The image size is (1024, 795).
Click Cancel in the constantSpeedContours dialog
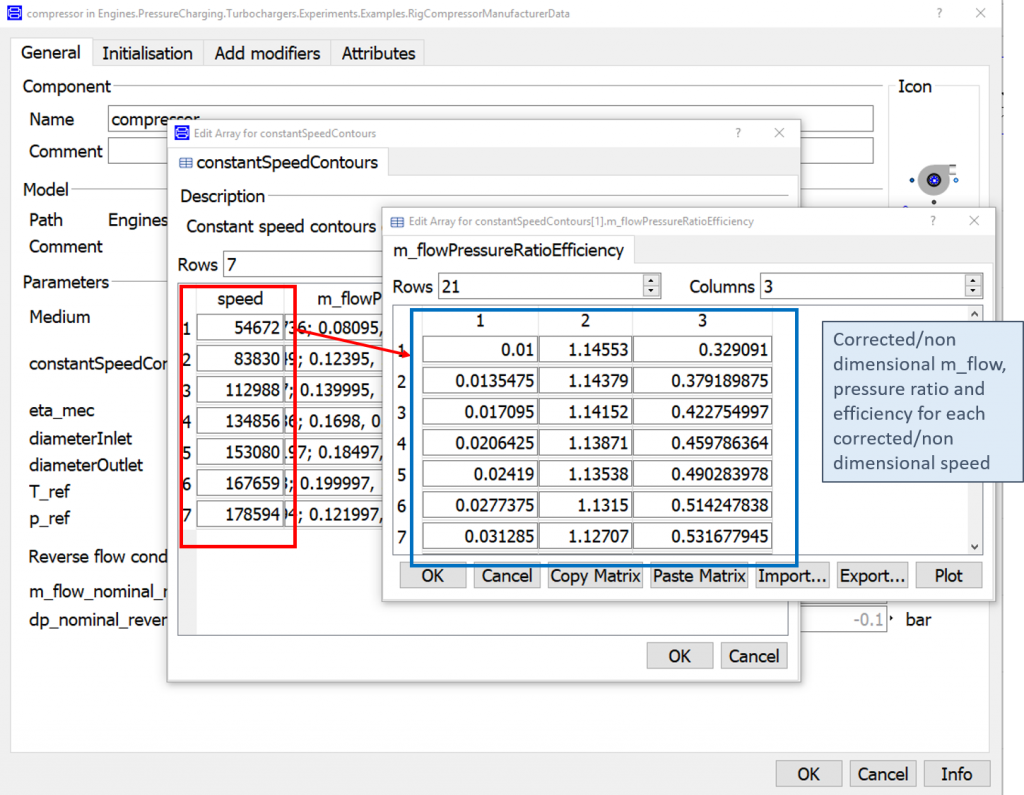tap(754, 656)
